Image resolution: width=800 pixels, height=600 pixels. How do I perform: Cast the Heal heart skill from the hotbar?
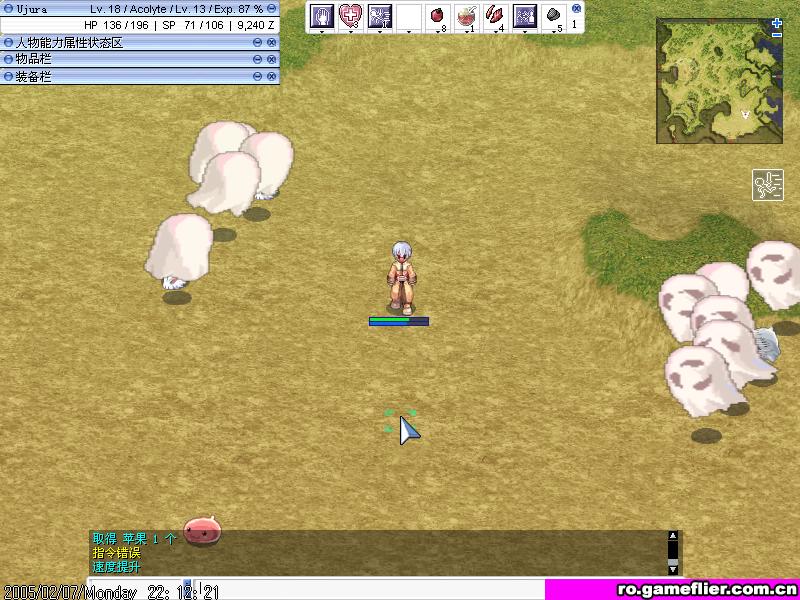pyautogui.click(x=351, y=16)
